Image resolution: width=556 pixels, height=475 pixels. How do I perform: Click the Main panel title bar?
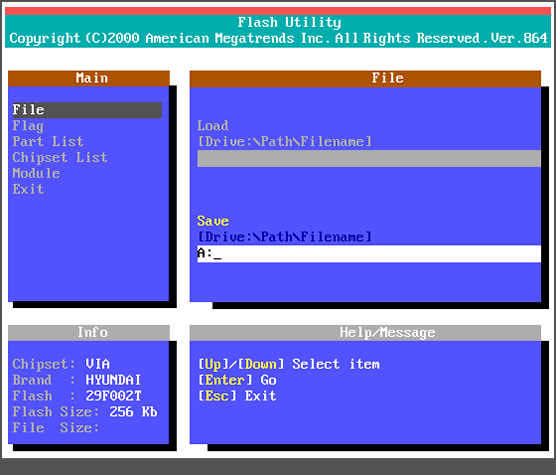[89, 78]
